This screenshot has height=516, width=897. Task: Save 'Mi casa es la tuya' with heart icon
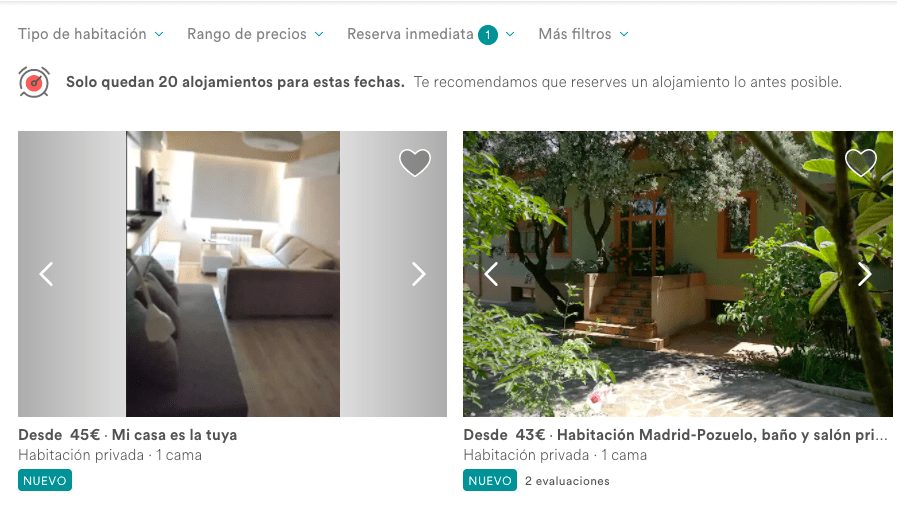415,162
